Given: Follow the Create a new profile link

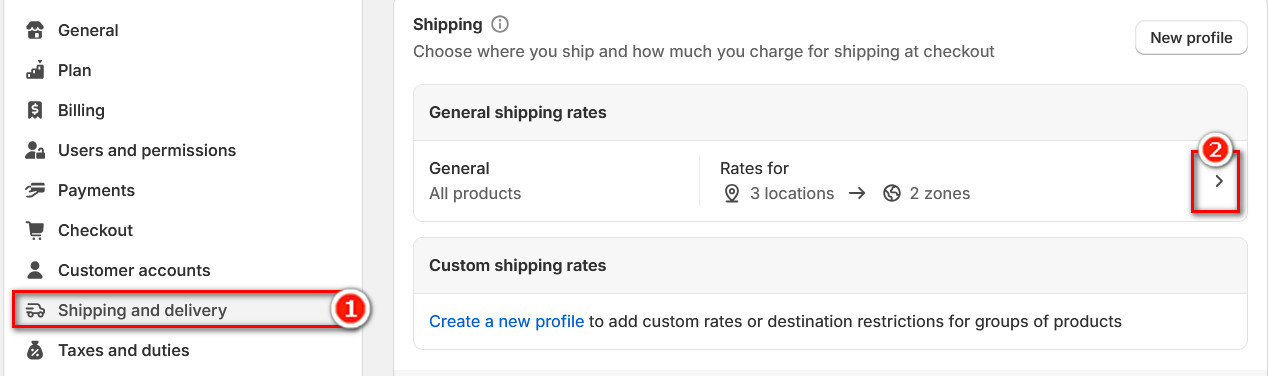Looking at the screenshot, I should point(506,321).
